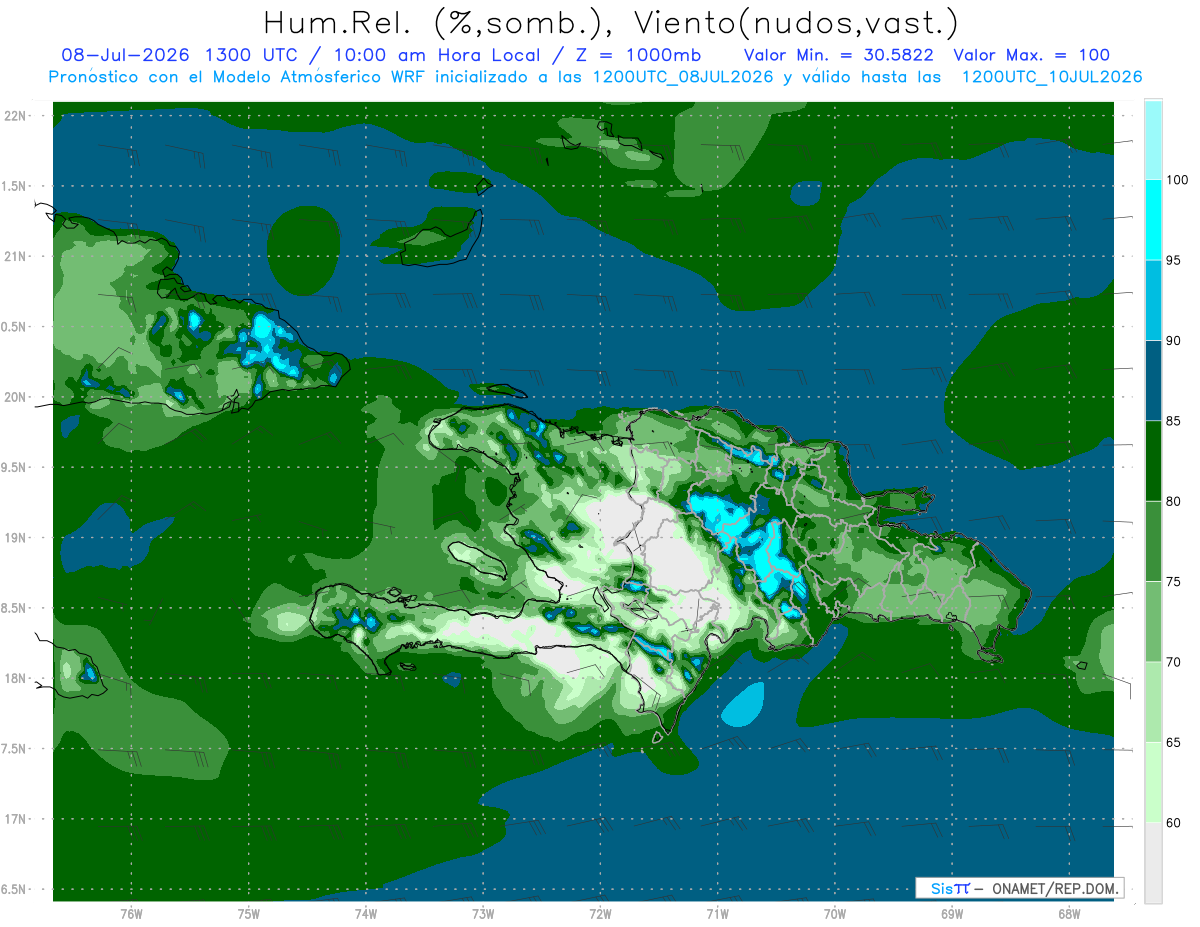The width and height of the screenshot is (1200, 927).
Task: Click the longitude label '70W'
Action: (x=835, y=913)
